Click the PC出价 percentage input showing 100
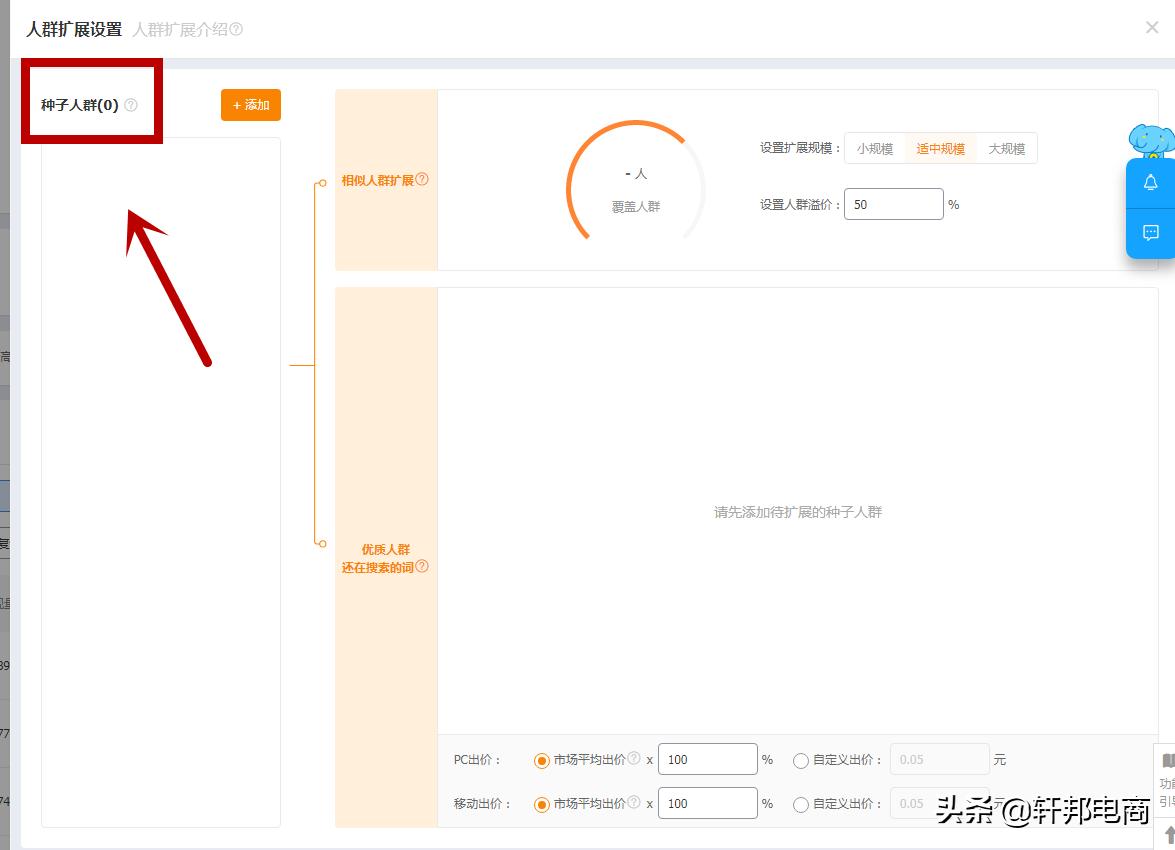Screen dimensions: 1175x850 (x=708, y=759)
